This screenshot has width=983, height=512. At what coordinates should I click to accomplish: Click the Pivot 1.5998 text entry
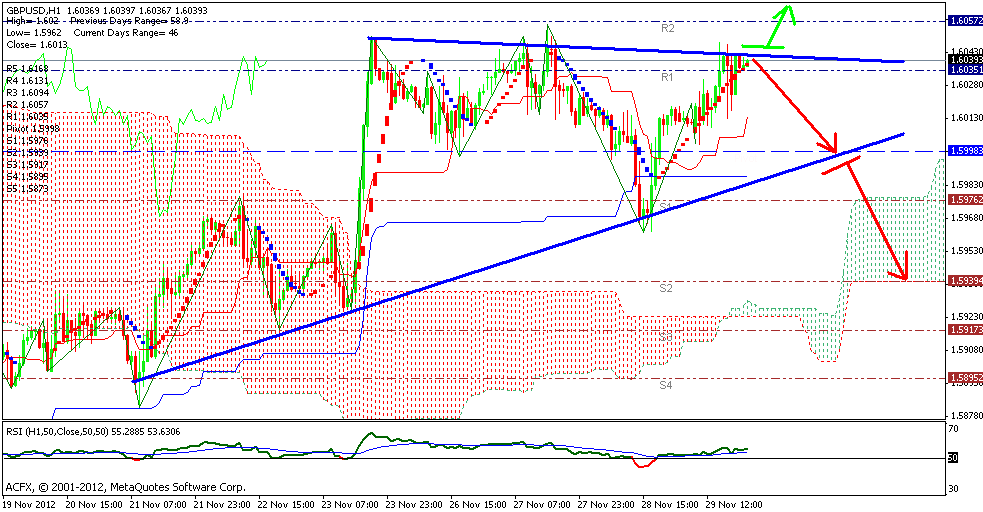pyautogui.click(x=31, y=128)
